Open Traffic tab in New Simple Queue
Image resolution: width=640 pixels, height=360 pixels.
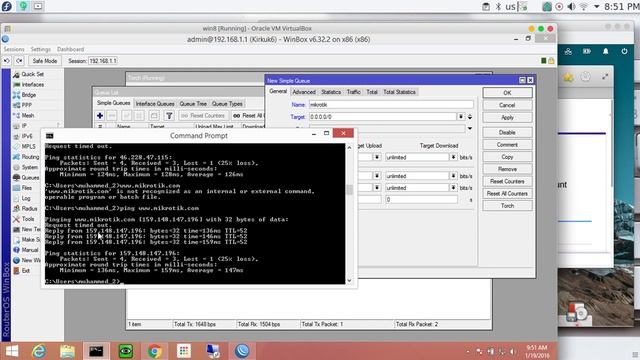(353, 92)
